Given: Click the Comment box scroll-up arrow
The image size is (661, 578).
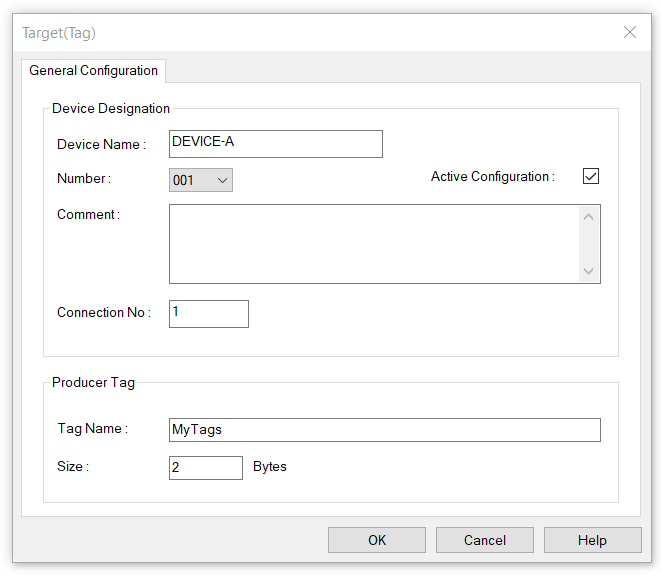Looking at the screenshot, I should (x=588, y=217).
